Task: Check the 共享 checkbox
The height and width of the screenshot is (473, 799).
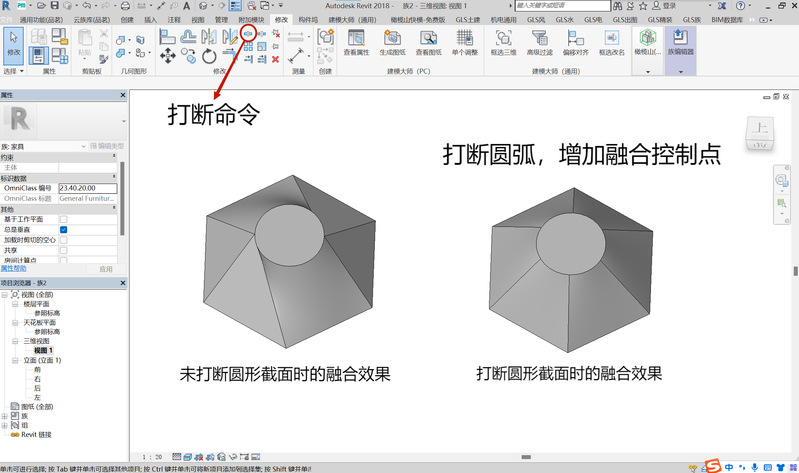Action: 64,251
